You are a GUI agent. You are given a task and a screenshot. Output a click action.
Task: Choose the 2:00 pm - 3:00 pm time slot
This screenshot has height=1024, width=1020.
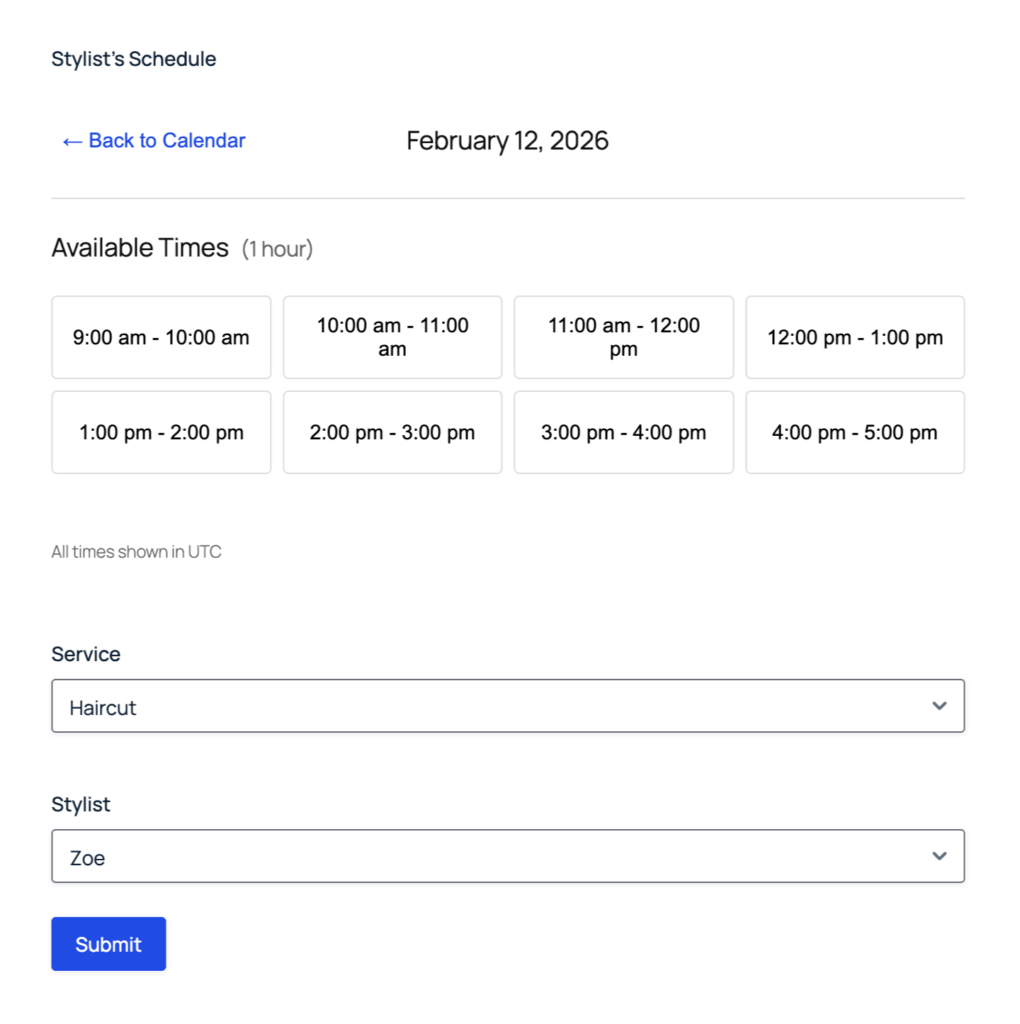click(x=392, y=432)
